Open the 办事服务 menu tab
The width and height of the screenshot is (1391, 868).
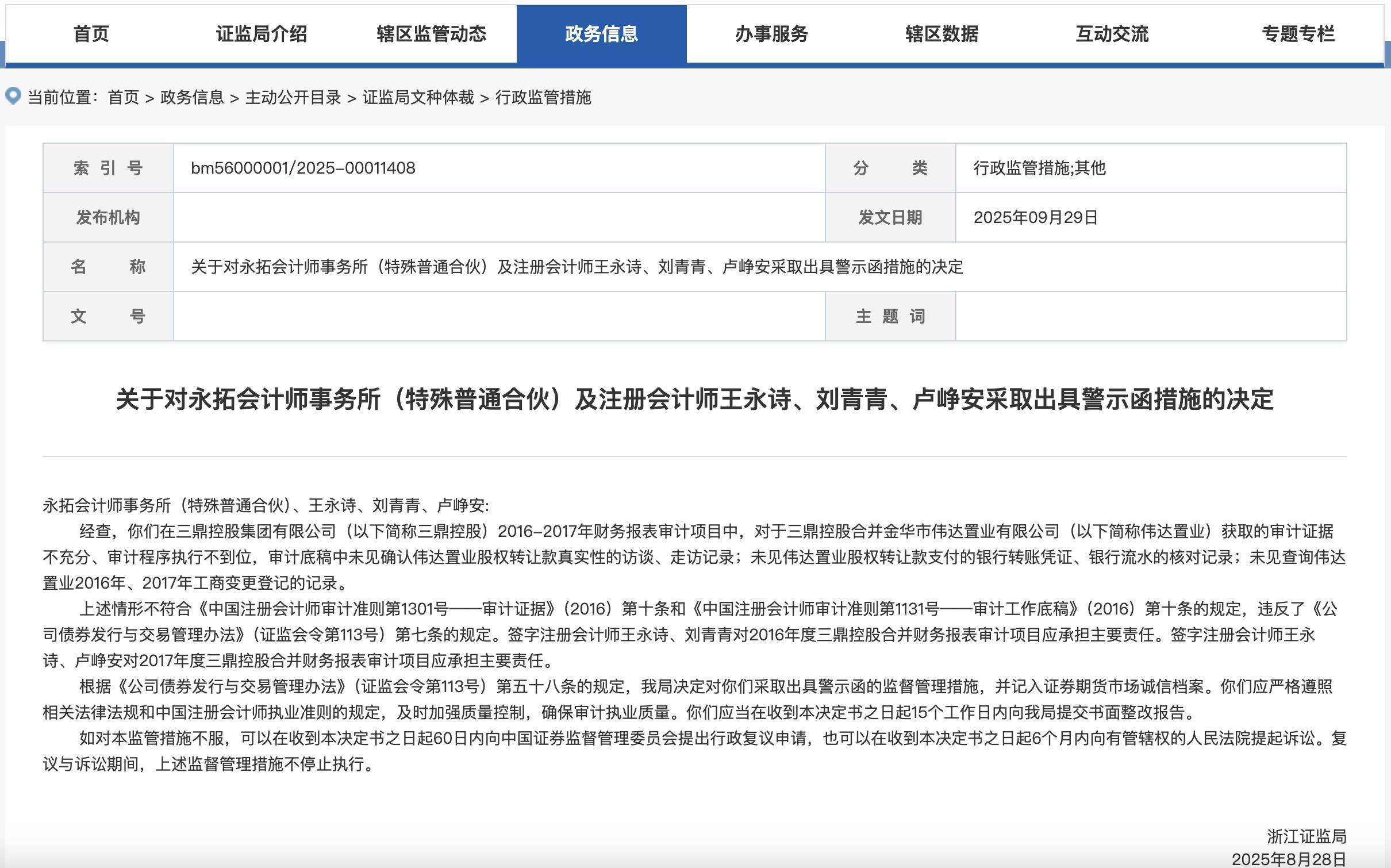tap(771, 34)
